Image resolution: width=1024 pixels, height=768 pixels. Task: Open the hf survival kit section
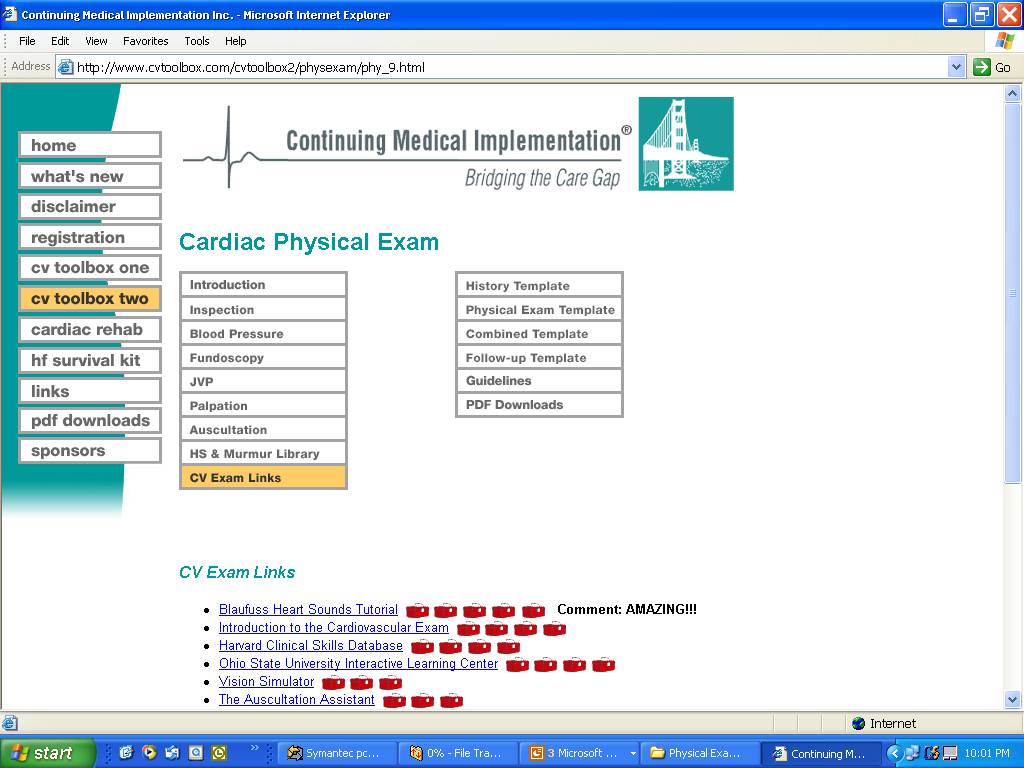[89, 360]
